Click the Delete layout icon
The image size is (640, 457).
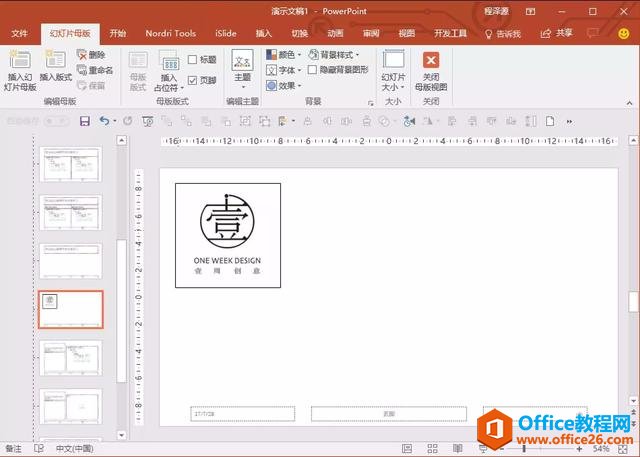coord(82,55)
